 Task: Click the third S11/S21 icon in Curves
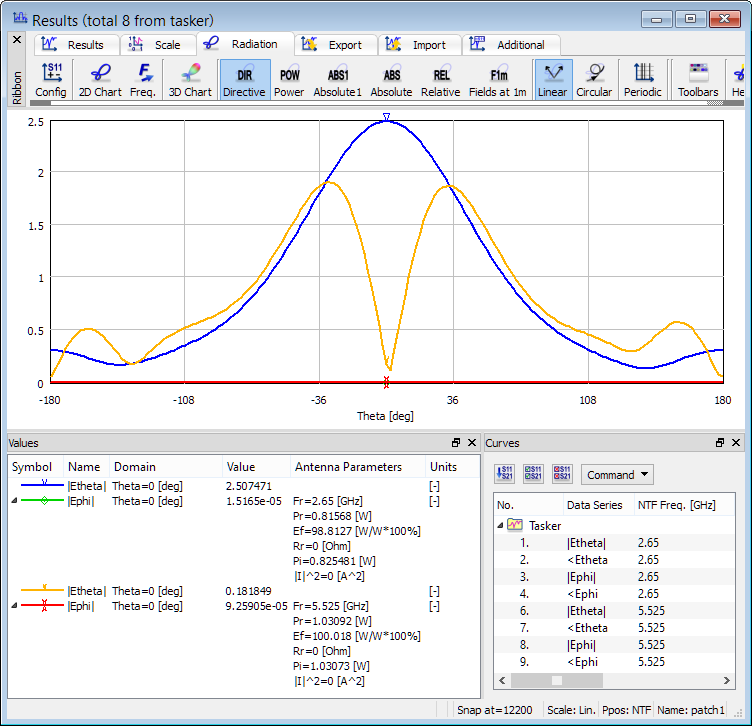coord(563,474)
